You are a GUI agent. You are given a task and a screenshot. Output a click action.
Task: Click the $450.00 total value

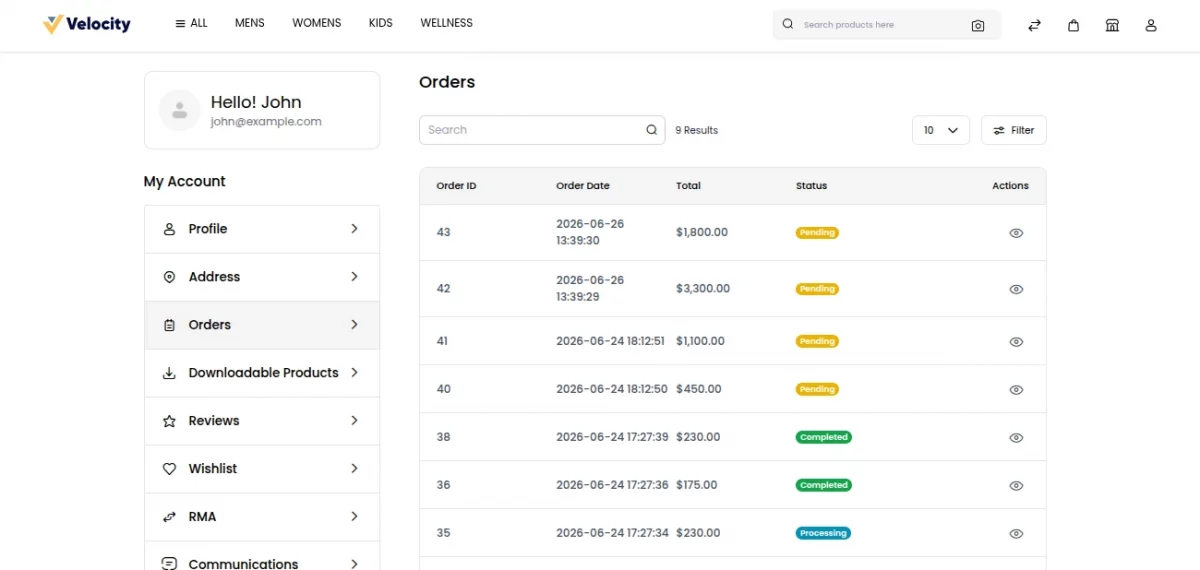click(x=698, y=389)
